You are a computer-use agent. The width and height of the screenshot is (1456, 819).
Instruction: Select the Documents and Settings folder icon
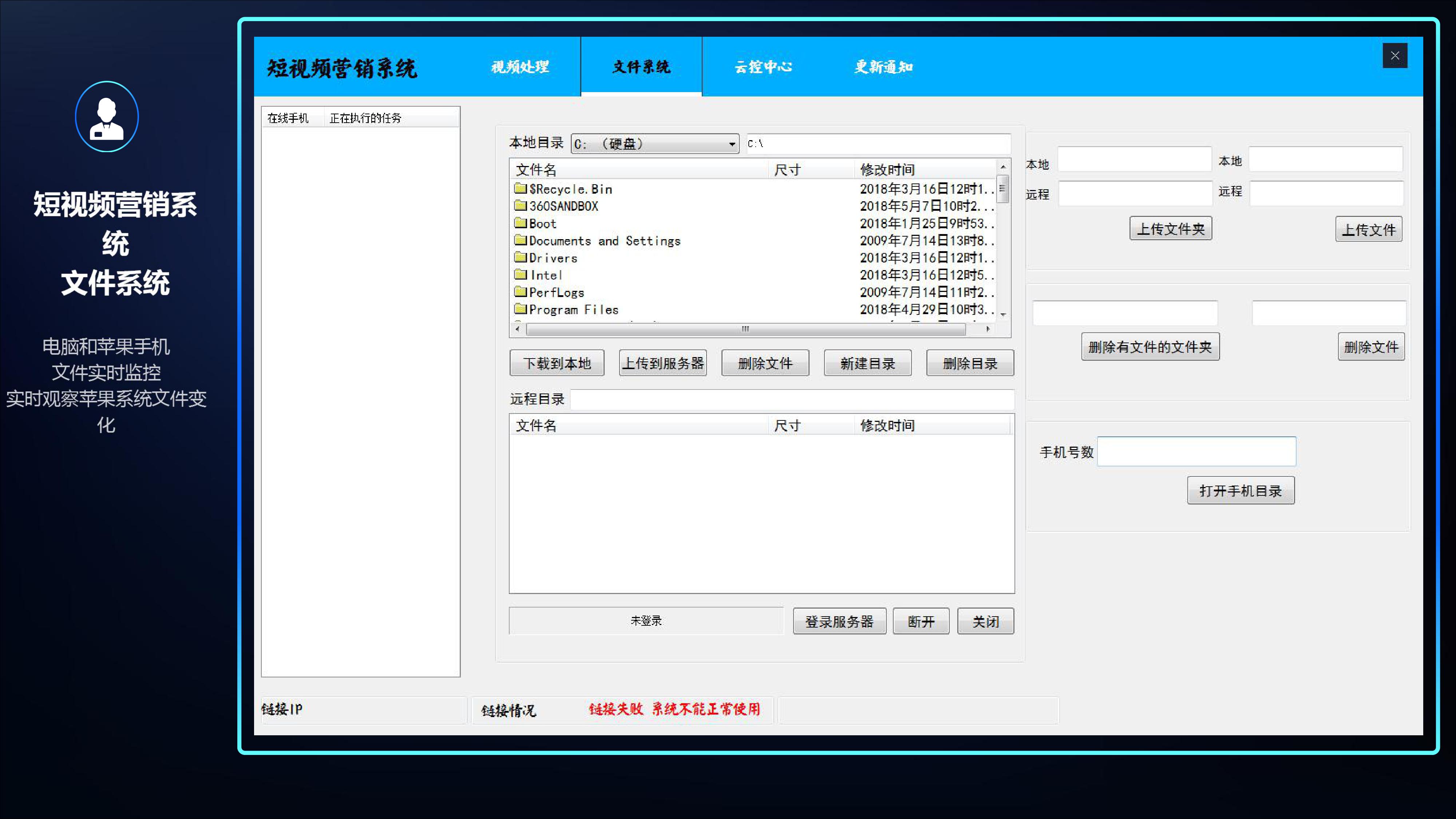coord(521,240)
